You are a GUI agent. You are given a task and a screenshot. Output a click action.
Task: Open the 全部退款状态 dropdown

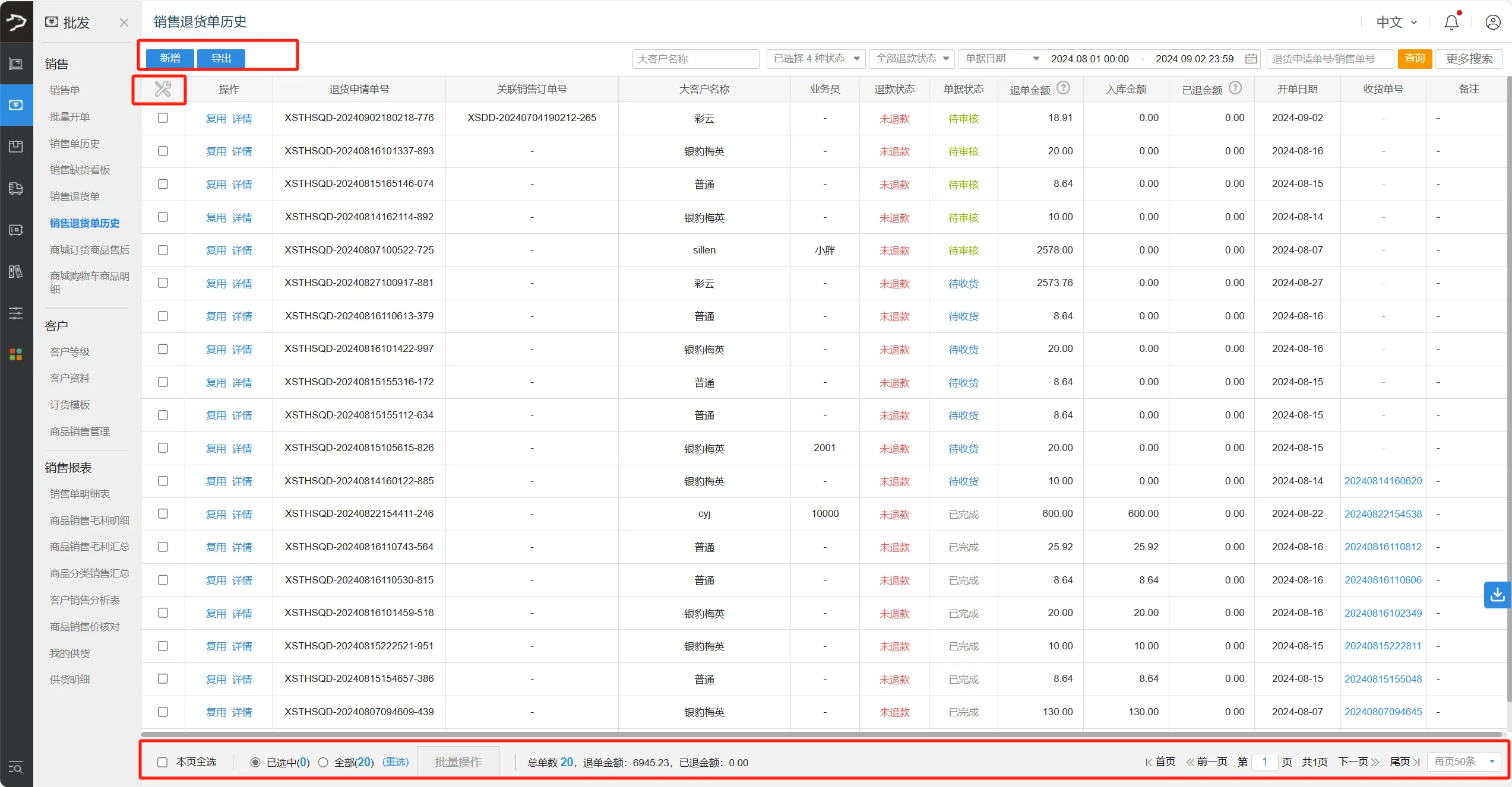912,59
